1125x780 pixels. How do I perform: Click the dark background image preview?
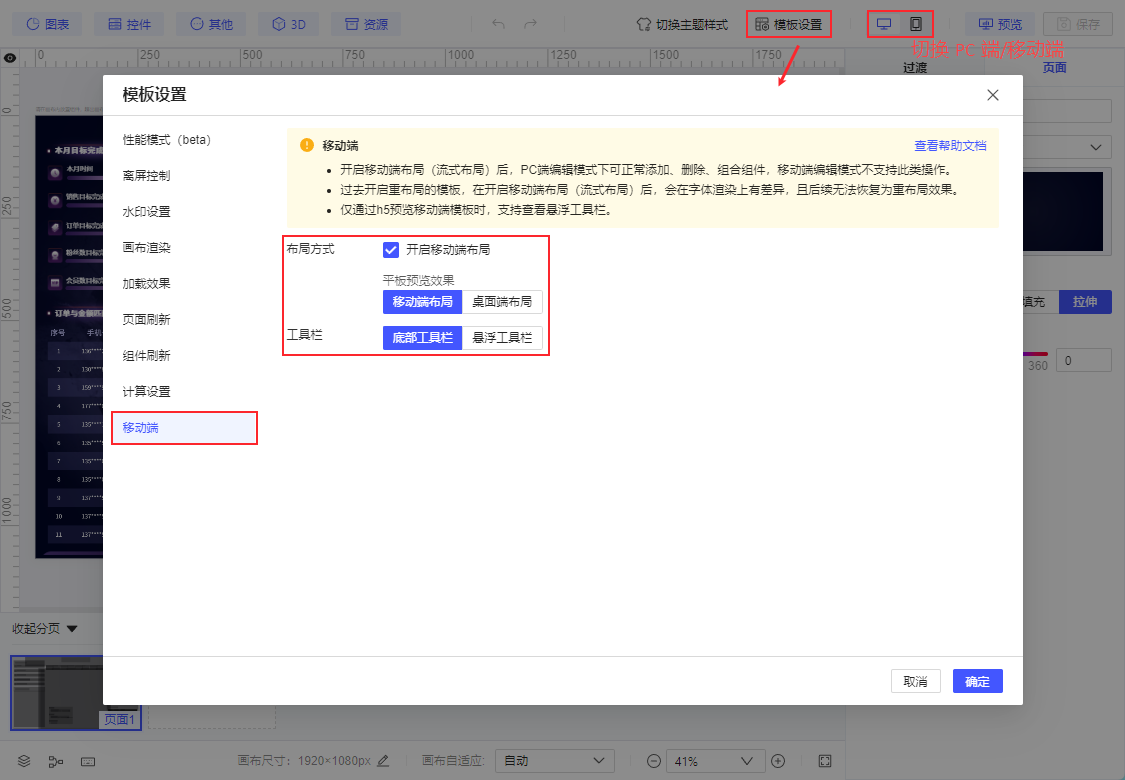[x=1063, y=211]
